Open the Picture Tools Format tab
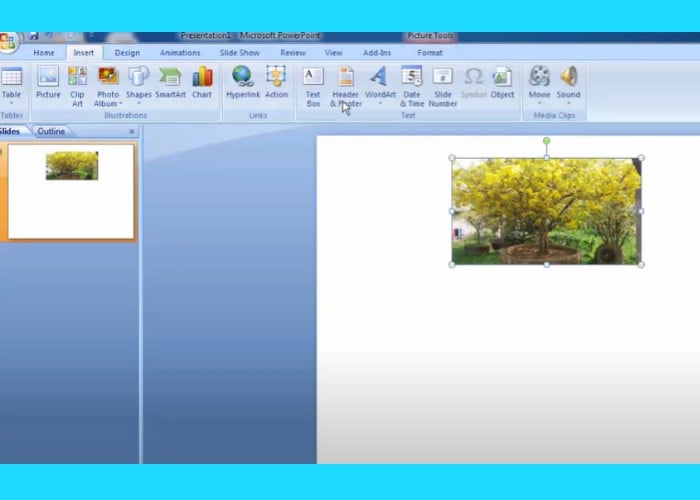Screen dimensions: 700x500 (x=430, y=53)
